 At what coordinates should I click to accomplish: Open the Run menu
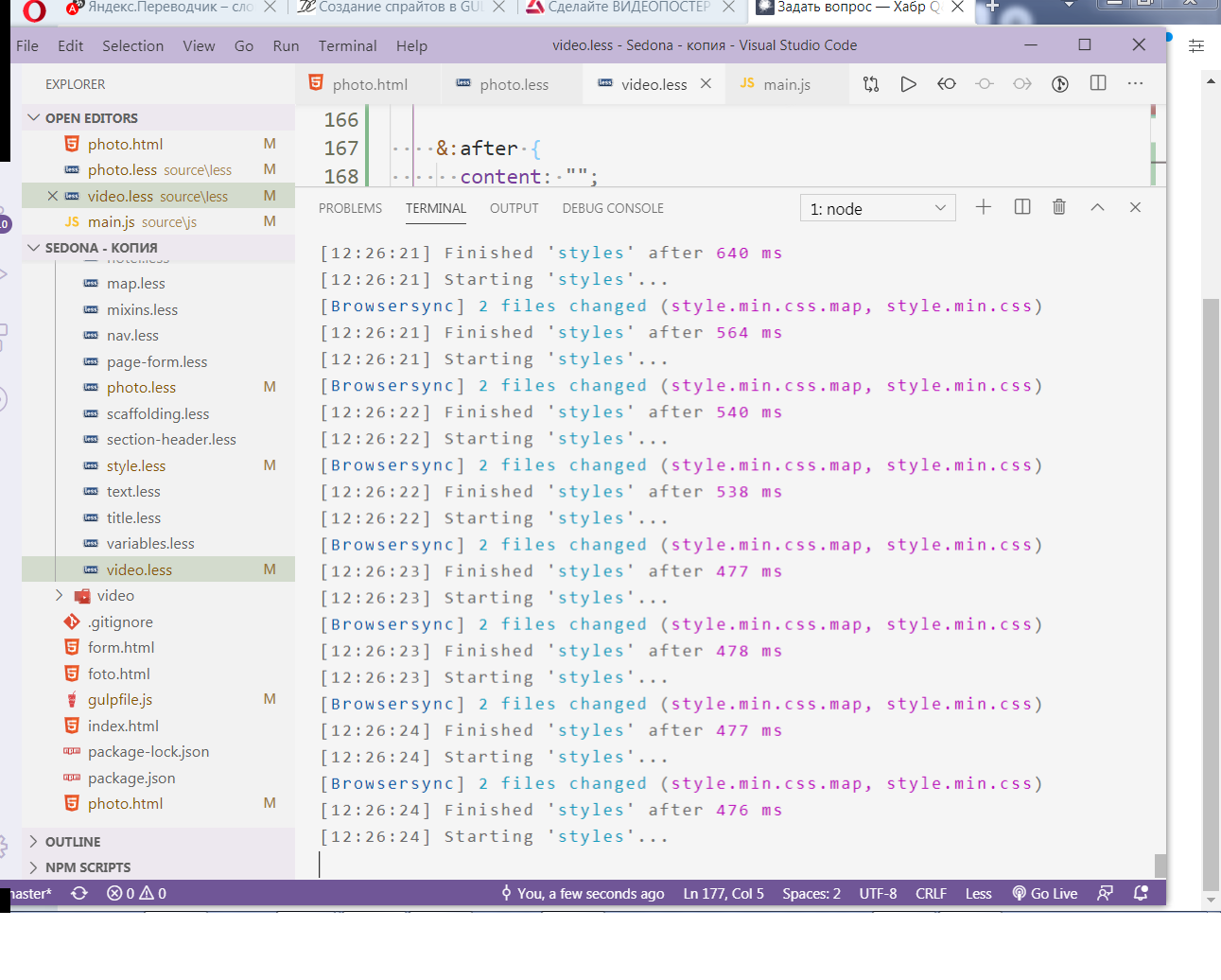click(x=286, y=45)
